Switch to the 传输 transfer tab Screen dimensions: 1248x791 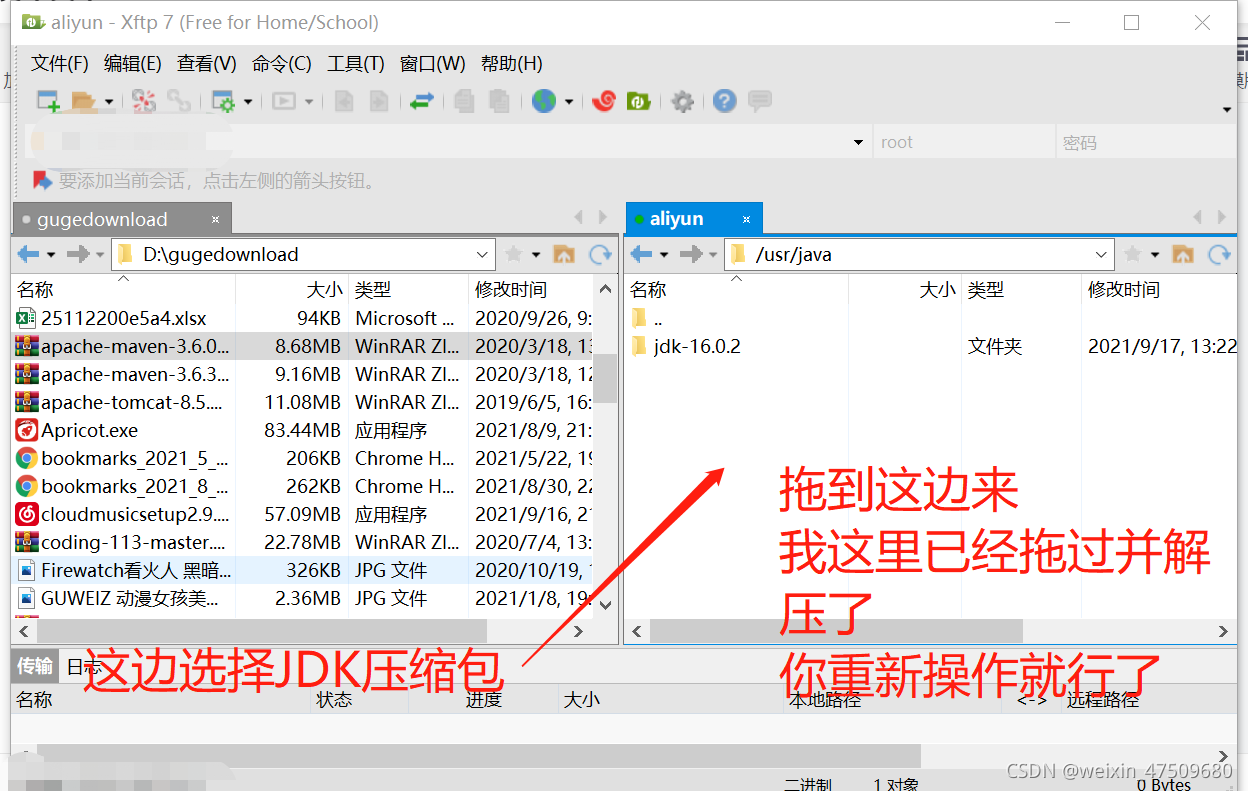tap(35, 666)
